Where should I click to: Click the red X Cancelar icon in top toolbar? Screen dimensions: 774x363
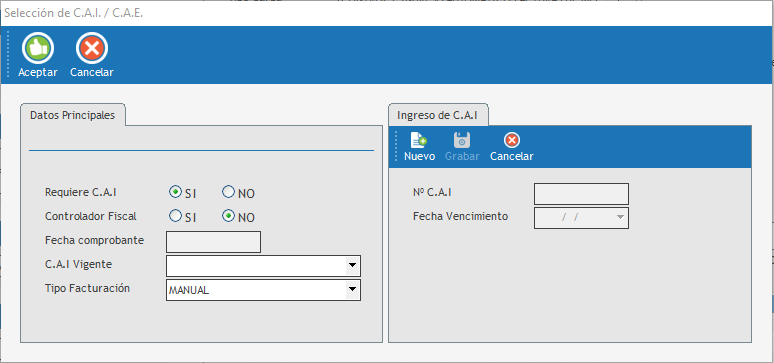[92, 48]
